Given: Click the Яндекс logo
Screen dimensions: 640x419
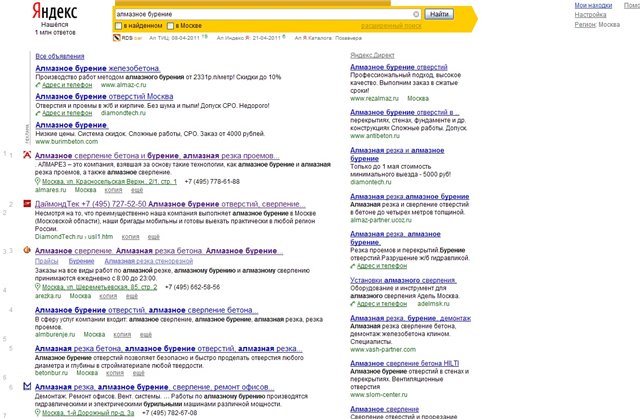Looking at the screenshot, I should [x=55, y=11].
